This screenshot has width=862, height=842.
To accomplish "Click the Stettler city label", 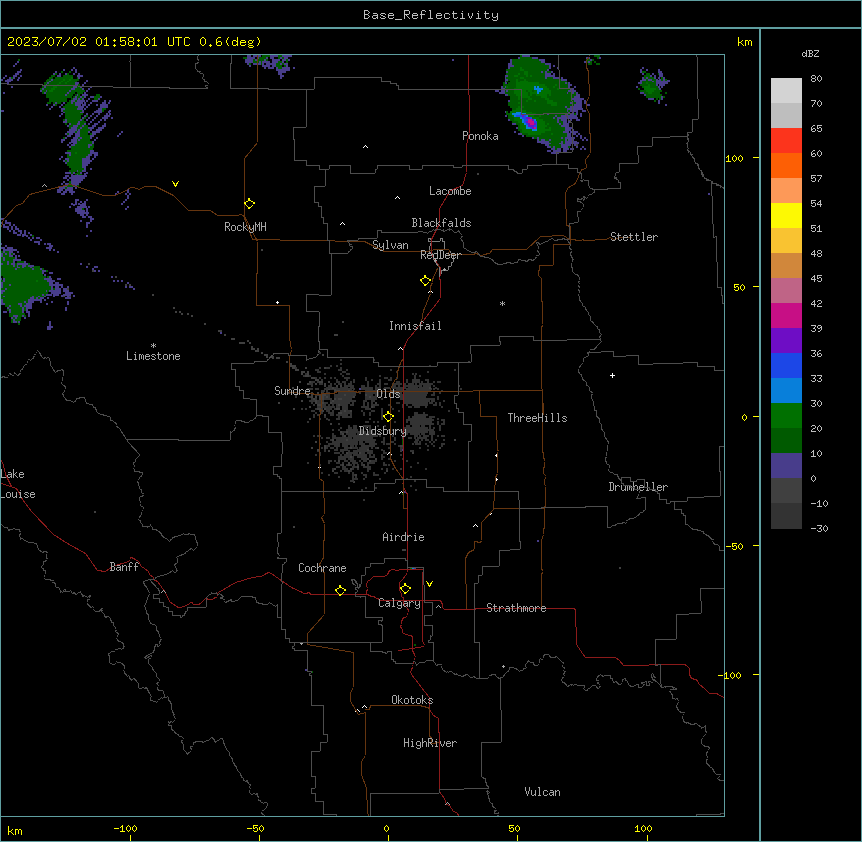I will tap(634, 237).
